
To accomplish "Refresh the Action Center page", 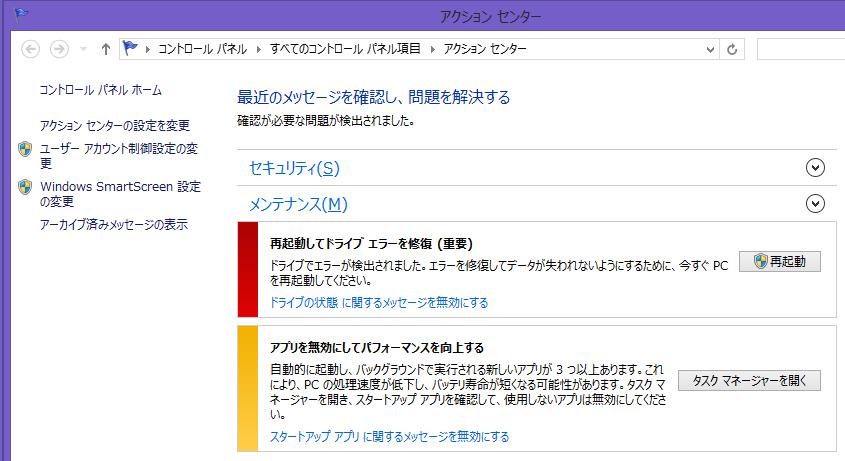I will click(732, 49).
